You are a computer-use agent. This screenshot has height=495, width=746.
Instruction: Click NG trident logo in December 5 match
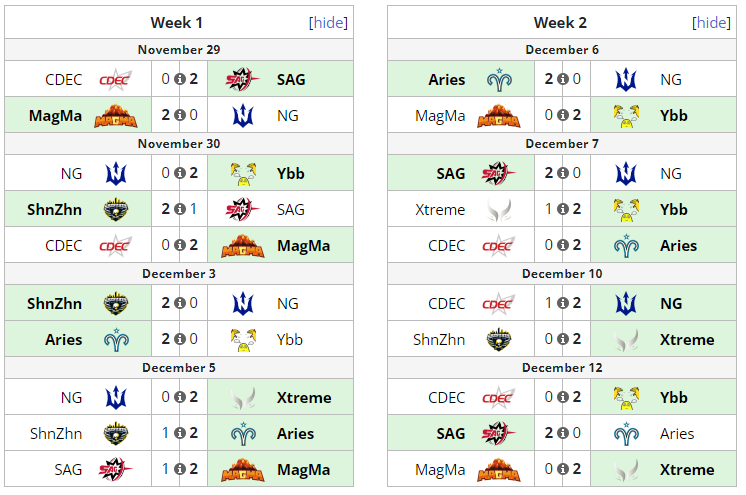point(116,398)
